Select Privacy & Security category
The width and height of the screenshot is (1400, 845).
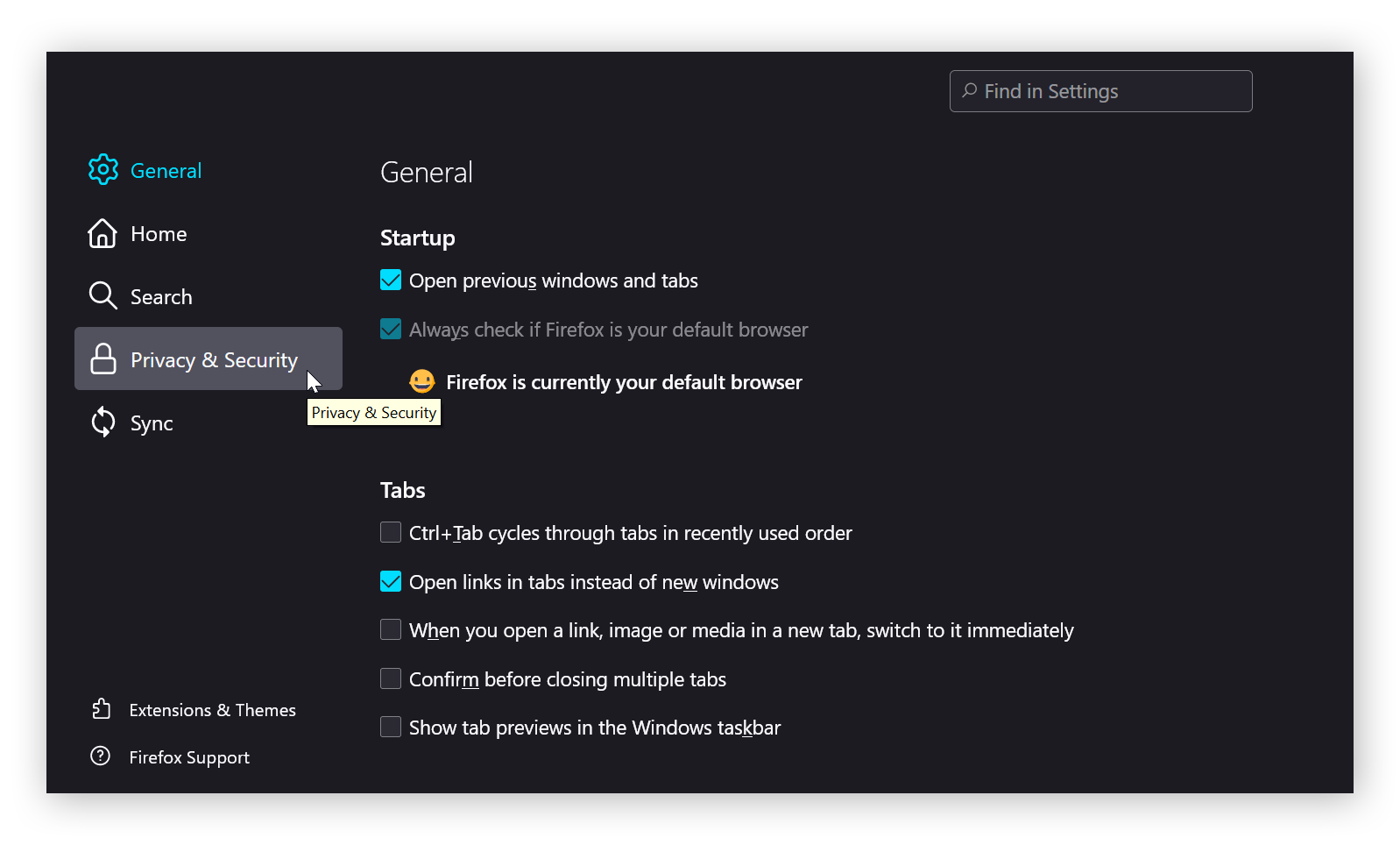click(209, 359)
